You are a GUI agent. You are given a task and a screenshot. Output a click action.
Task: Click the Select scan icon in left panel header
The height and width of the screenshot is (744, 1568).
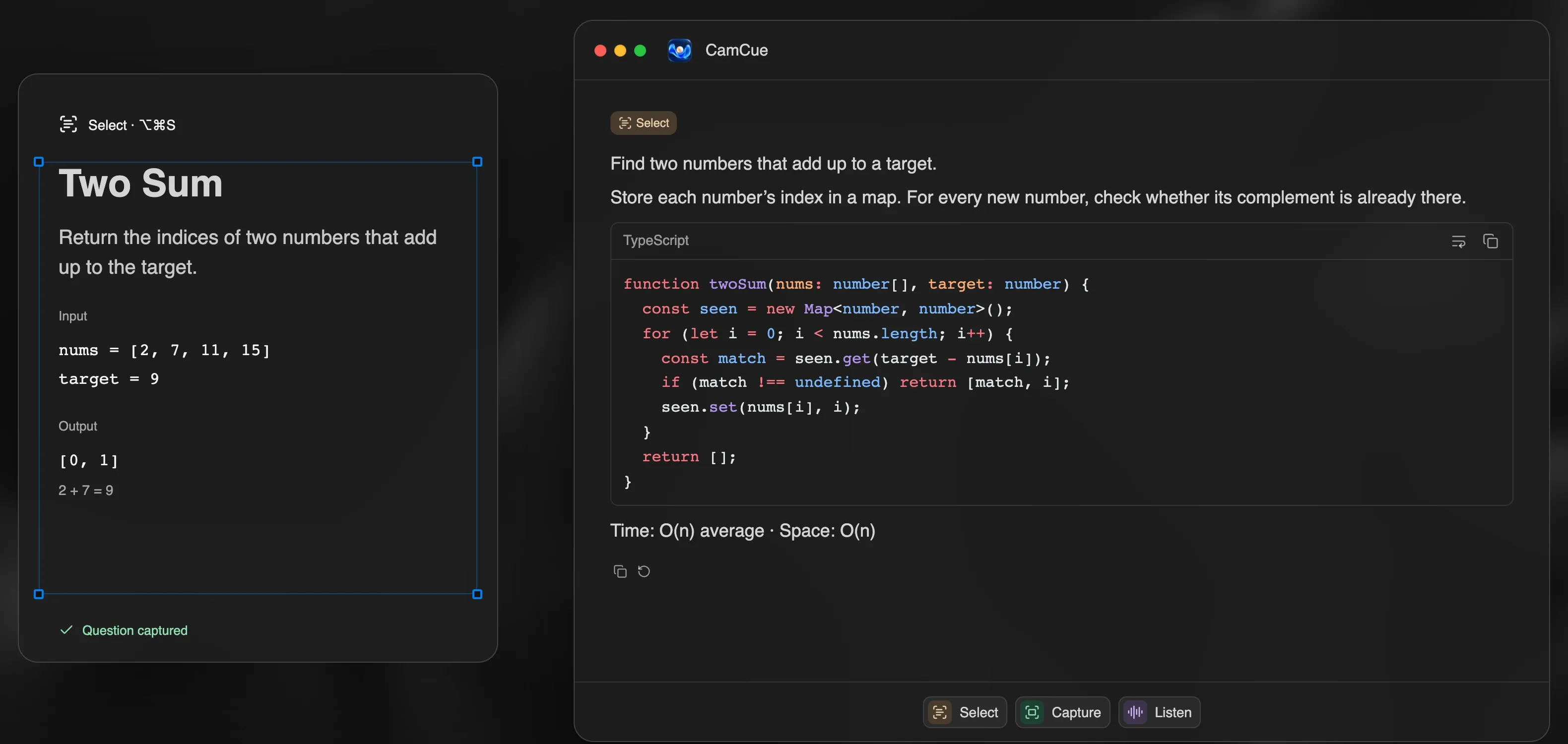[68, 124]
